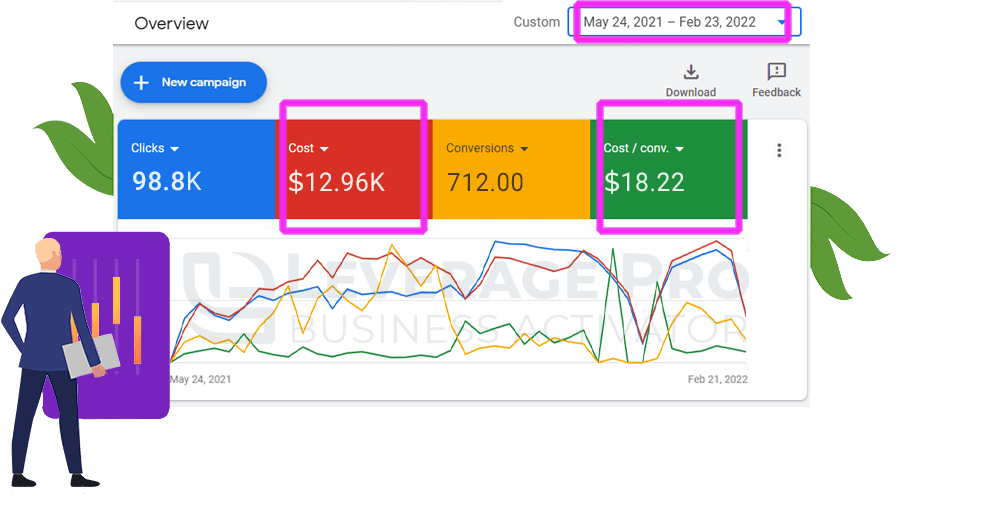Expand the Clicks metric dropdown
The height and width of the screenshot is (527, 990).
174,149
